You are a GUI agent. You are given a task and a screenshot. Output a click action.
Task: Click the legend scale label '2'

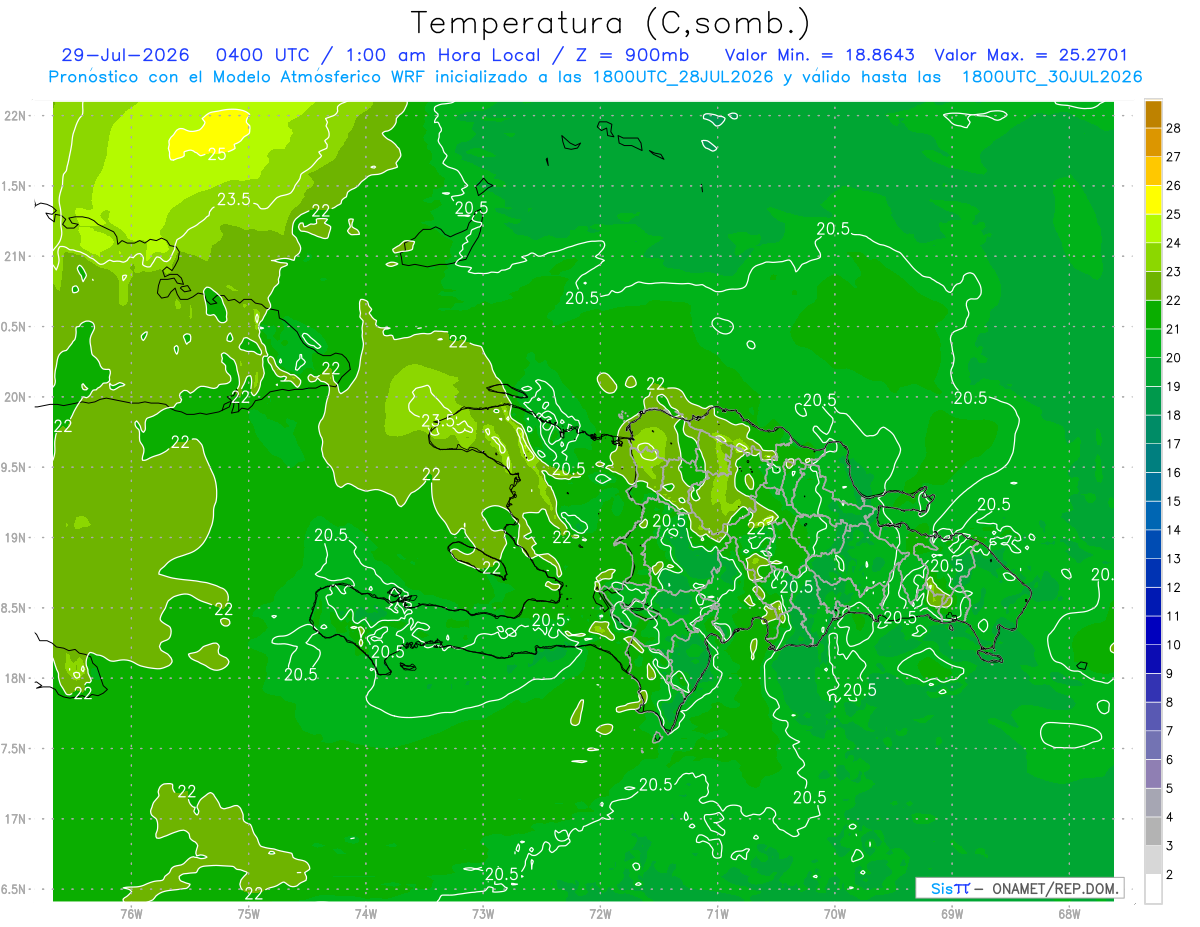pyautogui.click(x=1171, y=875)
